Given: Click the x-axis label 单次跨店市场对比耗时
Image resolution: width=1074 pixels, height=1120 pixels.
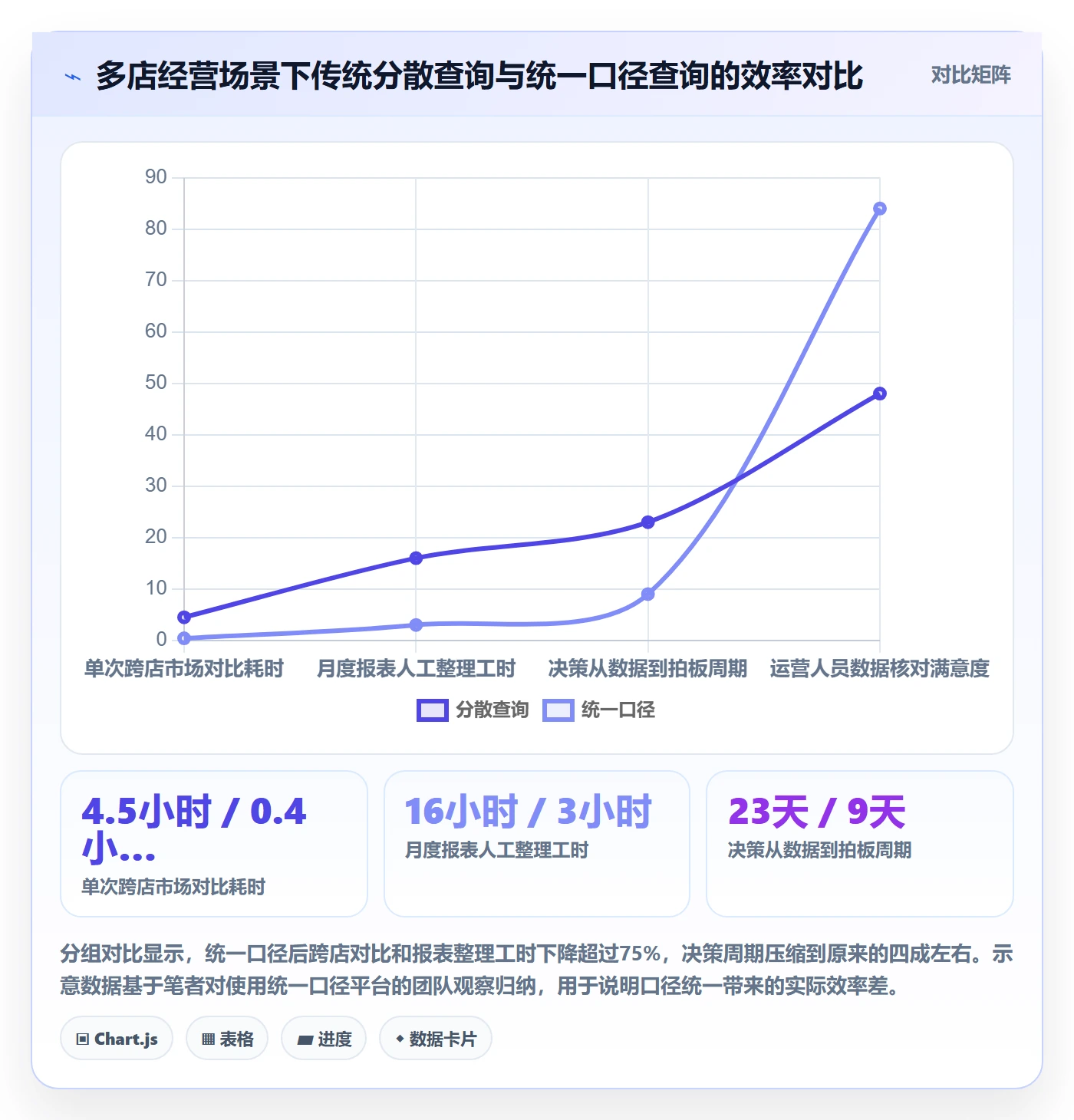Looking at the screenshot, I should [x=184, y=669].
